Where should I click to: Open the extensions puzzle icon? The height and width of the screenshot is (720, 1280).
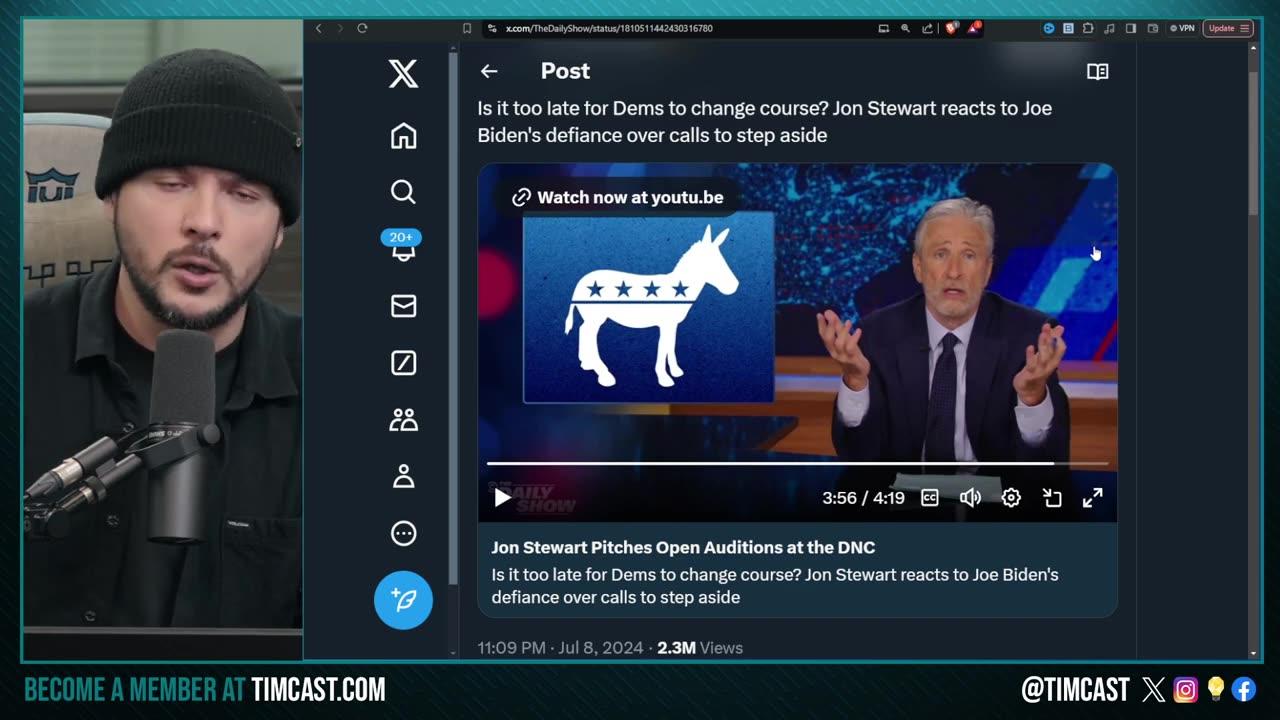(x=1088, y=28)
